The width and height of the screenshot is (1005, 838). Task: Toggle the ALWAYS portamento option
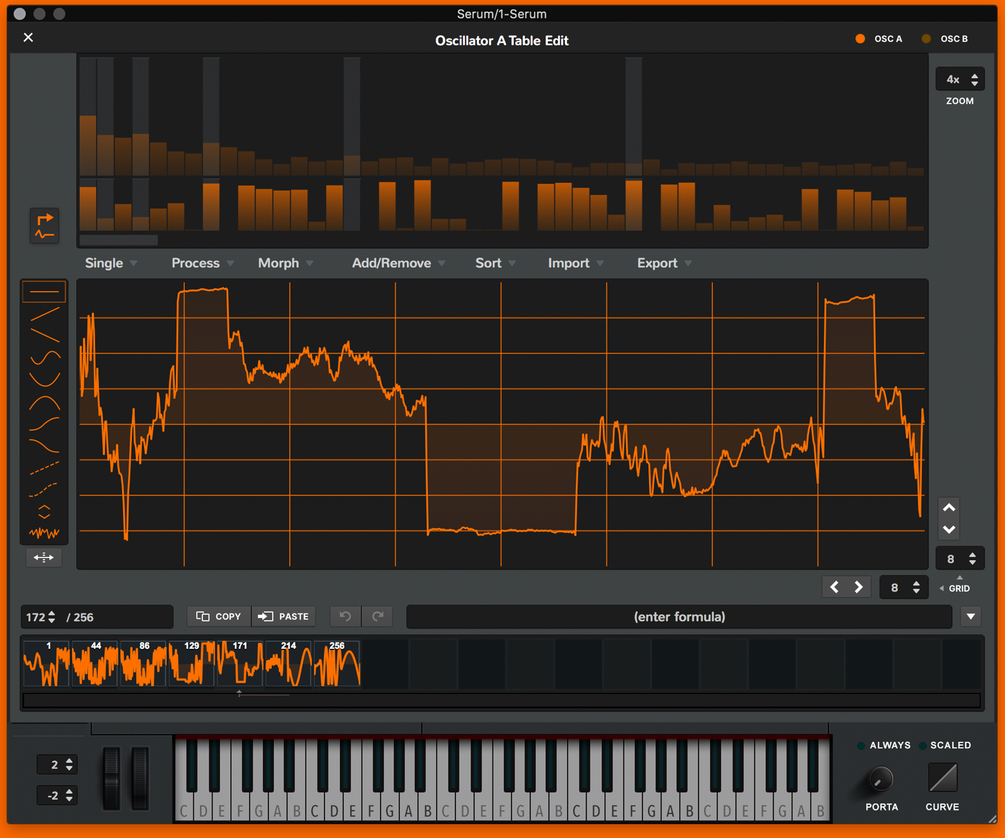(x=884, y=745)
